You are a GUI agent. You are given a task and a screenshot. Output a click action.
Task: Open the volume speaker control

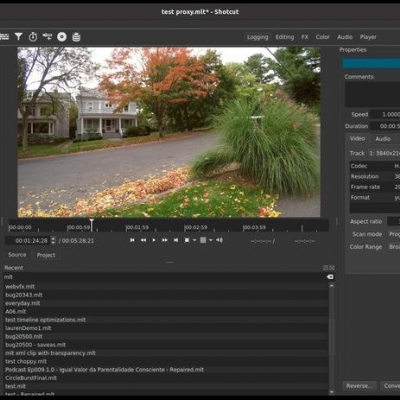(x=219, y=240)
